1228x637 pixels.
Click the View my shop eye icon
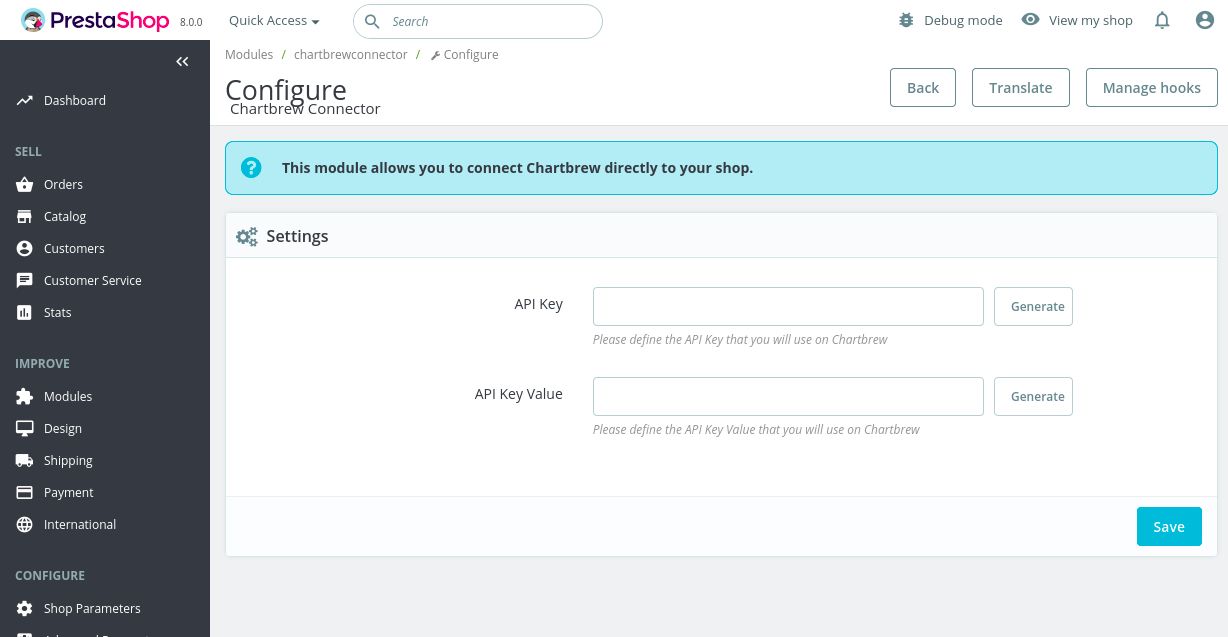(1030, 20)
